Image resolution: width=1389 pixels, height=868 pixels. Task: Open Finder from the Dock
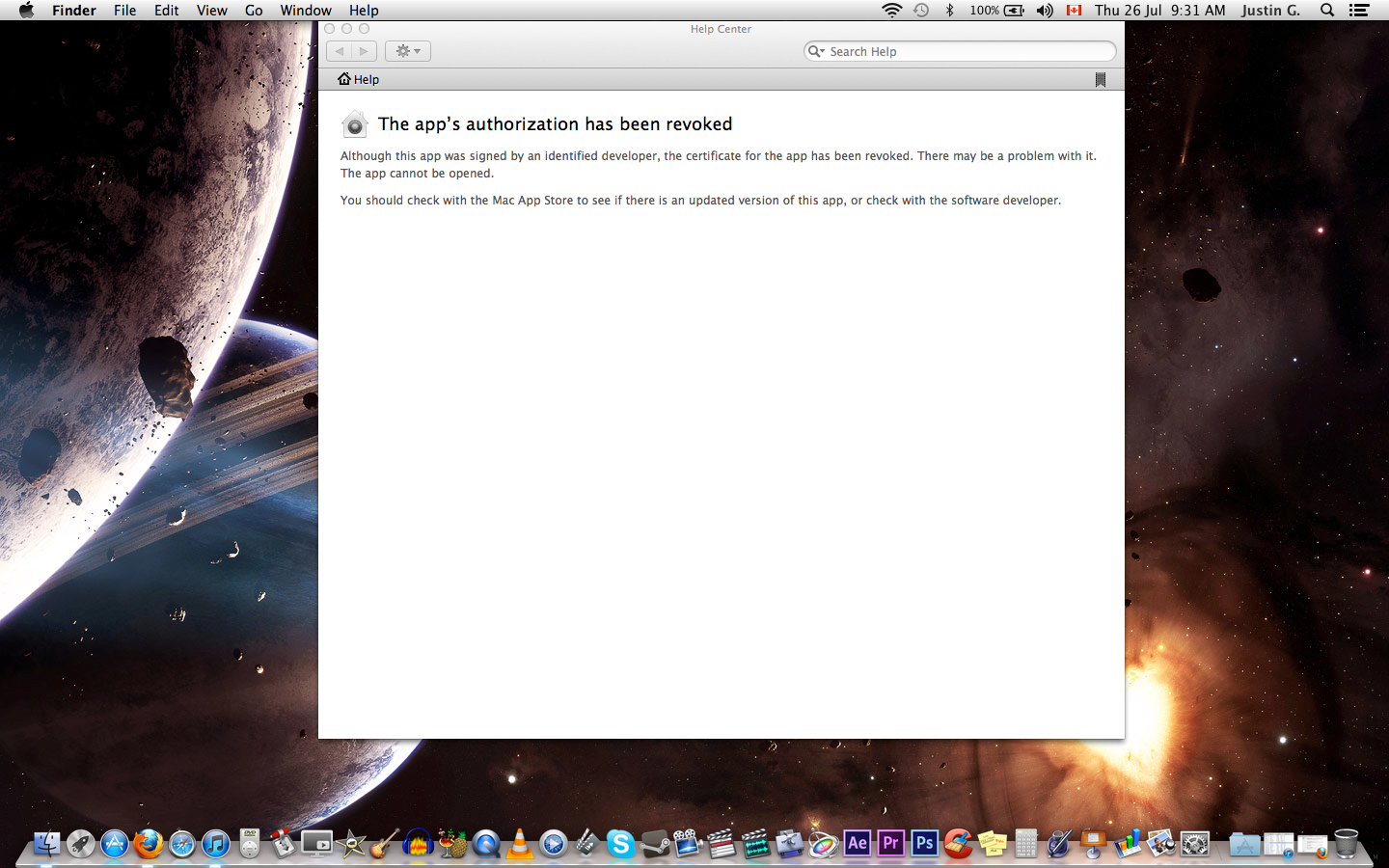point(46,843)
